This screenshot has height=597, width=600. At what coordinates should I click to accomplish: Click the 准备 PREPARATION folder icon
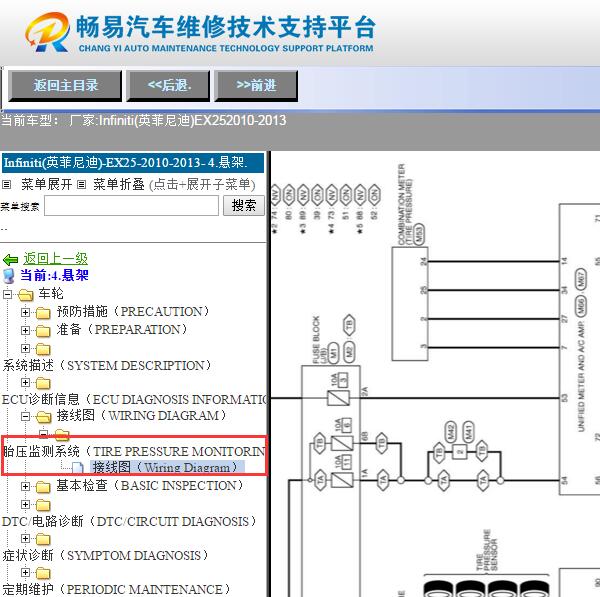(x=43, y=331)
